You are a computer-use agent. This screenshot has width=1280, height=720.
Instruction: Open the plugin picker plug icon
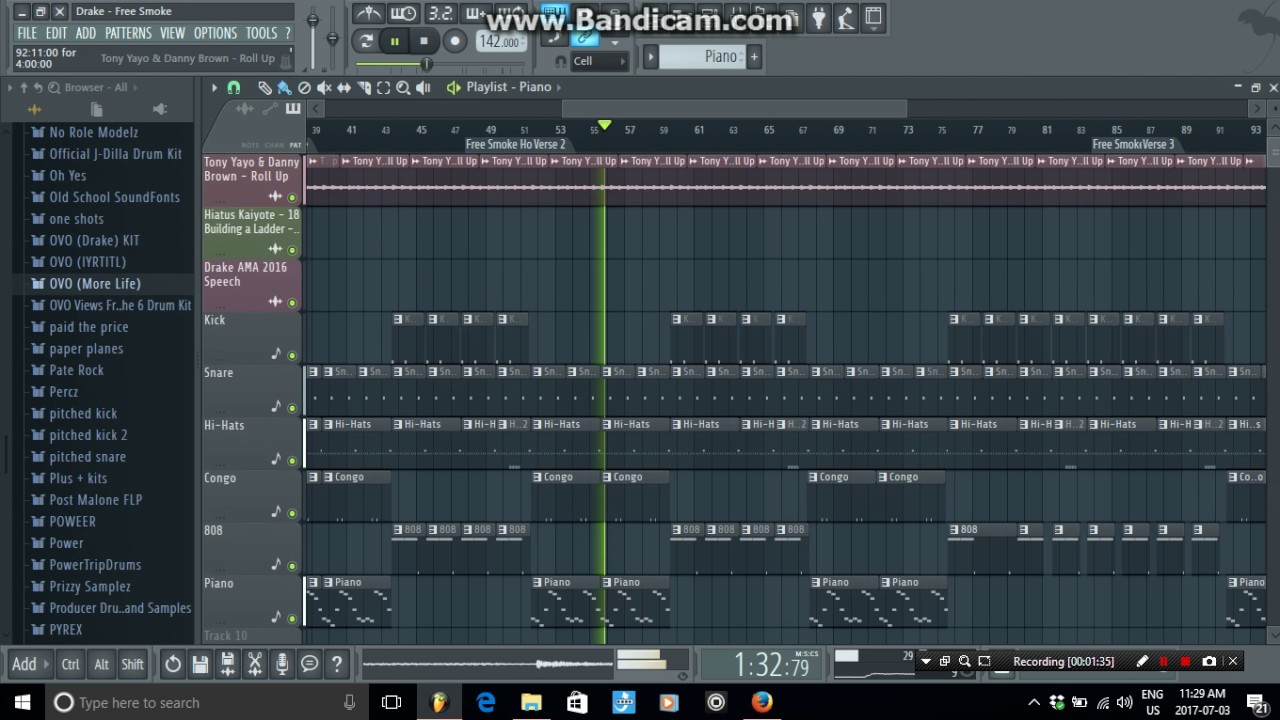(x=820, y=17)
